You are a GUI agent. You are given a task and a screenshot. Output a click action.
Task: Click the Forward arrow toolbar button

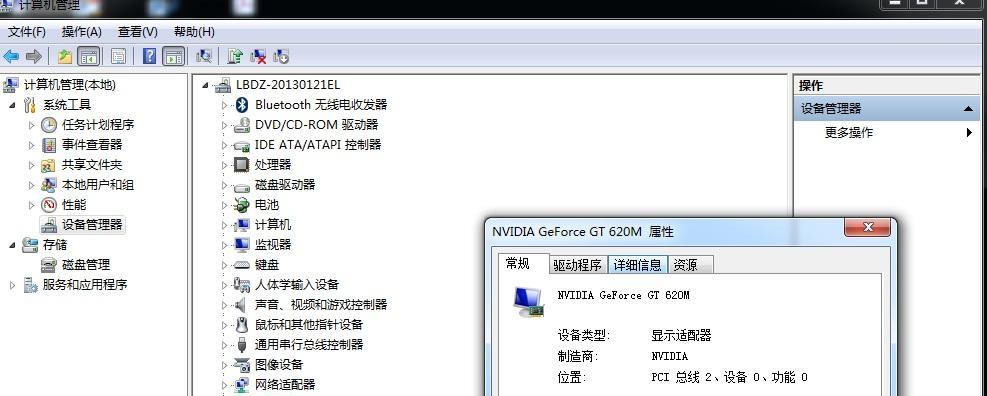point(33,57)
